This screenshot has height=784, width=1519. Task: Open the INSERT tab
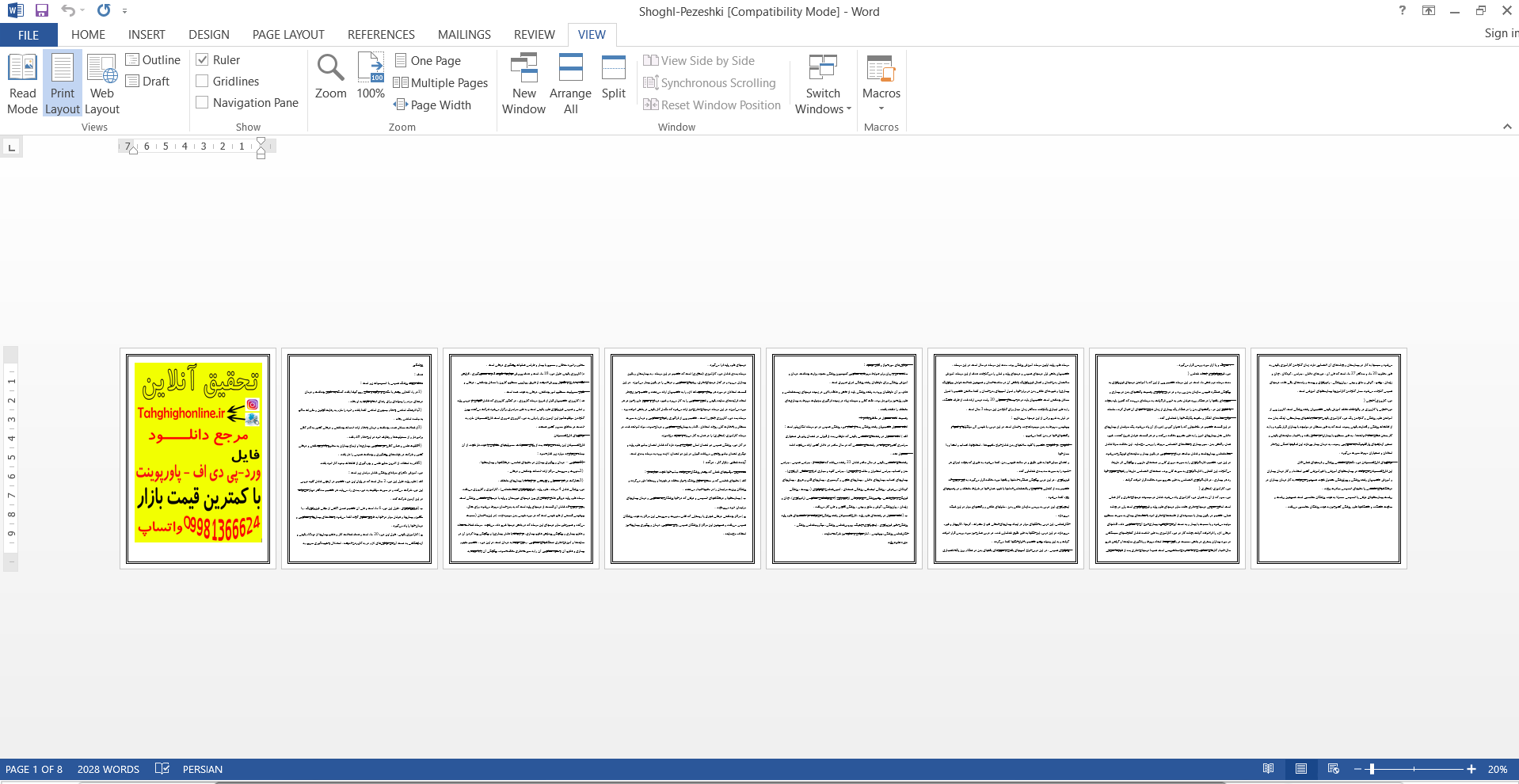tap(147, 35)
